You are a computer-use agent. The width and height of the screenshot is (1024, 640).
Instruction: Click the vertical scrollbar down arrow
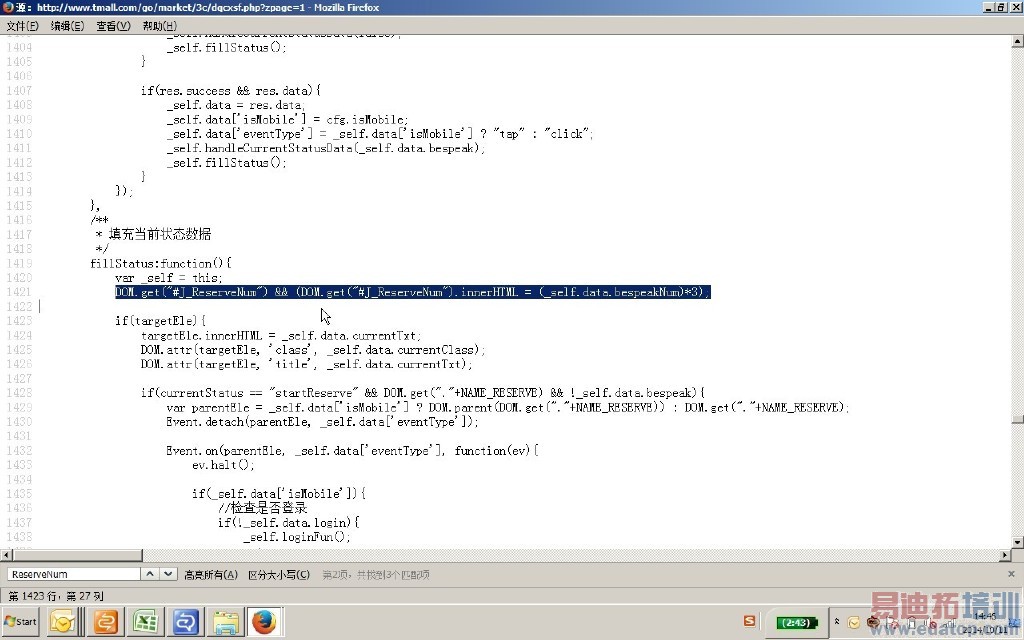1017,542
